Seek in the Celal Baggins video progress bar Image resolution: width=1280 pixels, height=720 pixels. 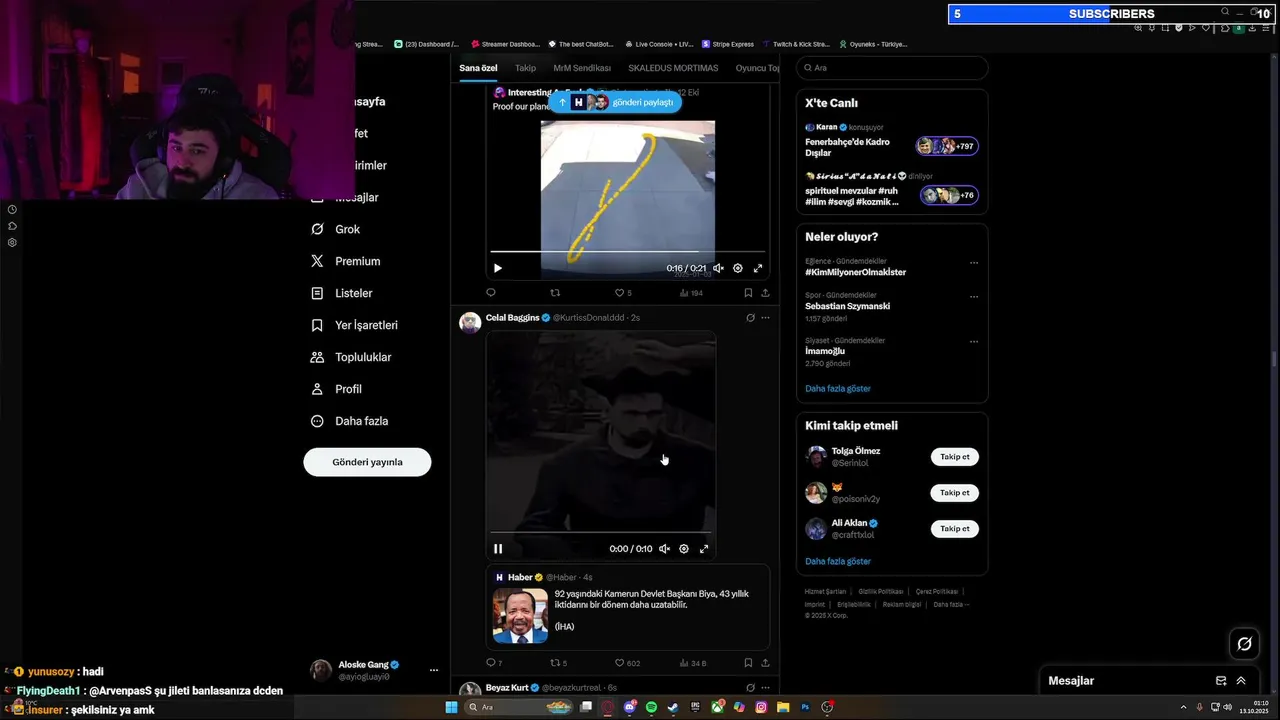click(601, 532)
